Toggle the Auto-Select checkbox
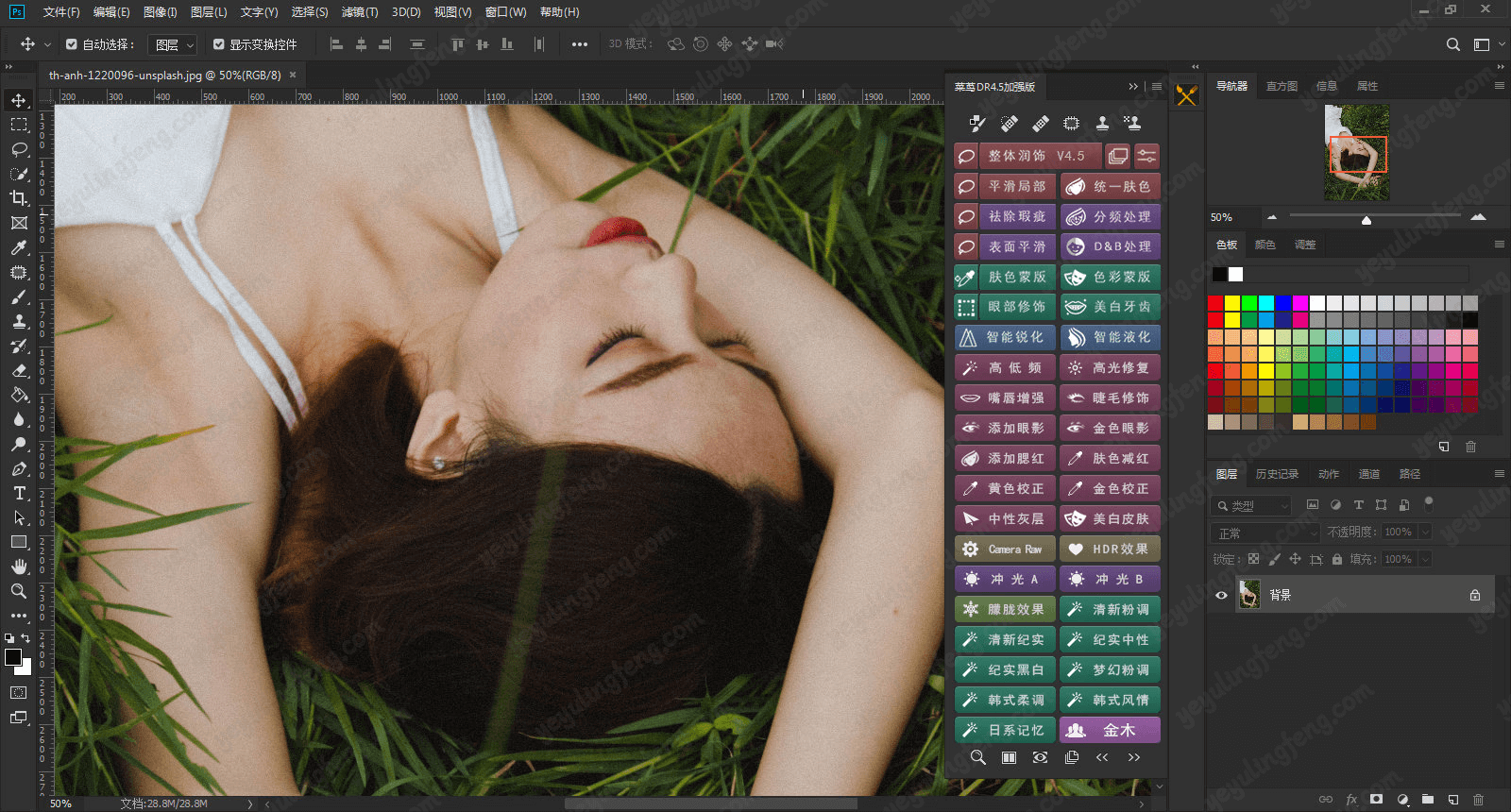The image size is (1511, 812). pyautogui.click(x=72, y=44)
